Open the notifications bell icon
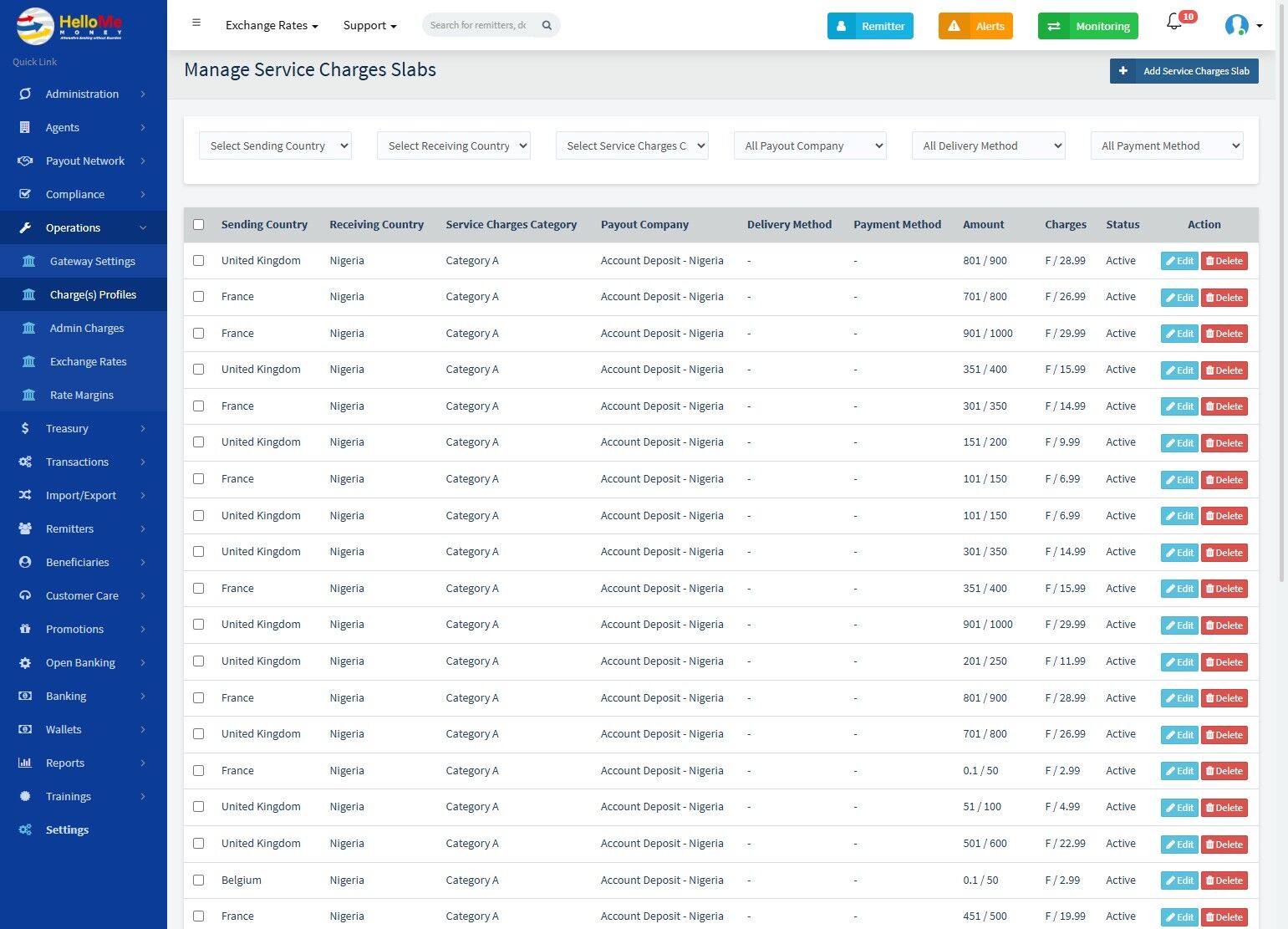 [x=1173, y=23]
